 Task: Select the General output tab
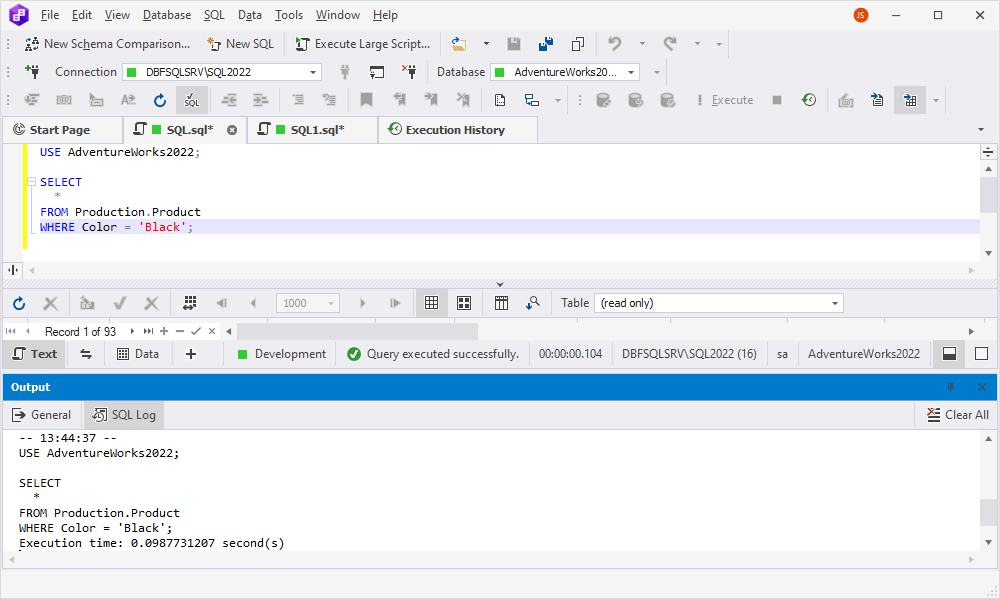coord(42,415)
